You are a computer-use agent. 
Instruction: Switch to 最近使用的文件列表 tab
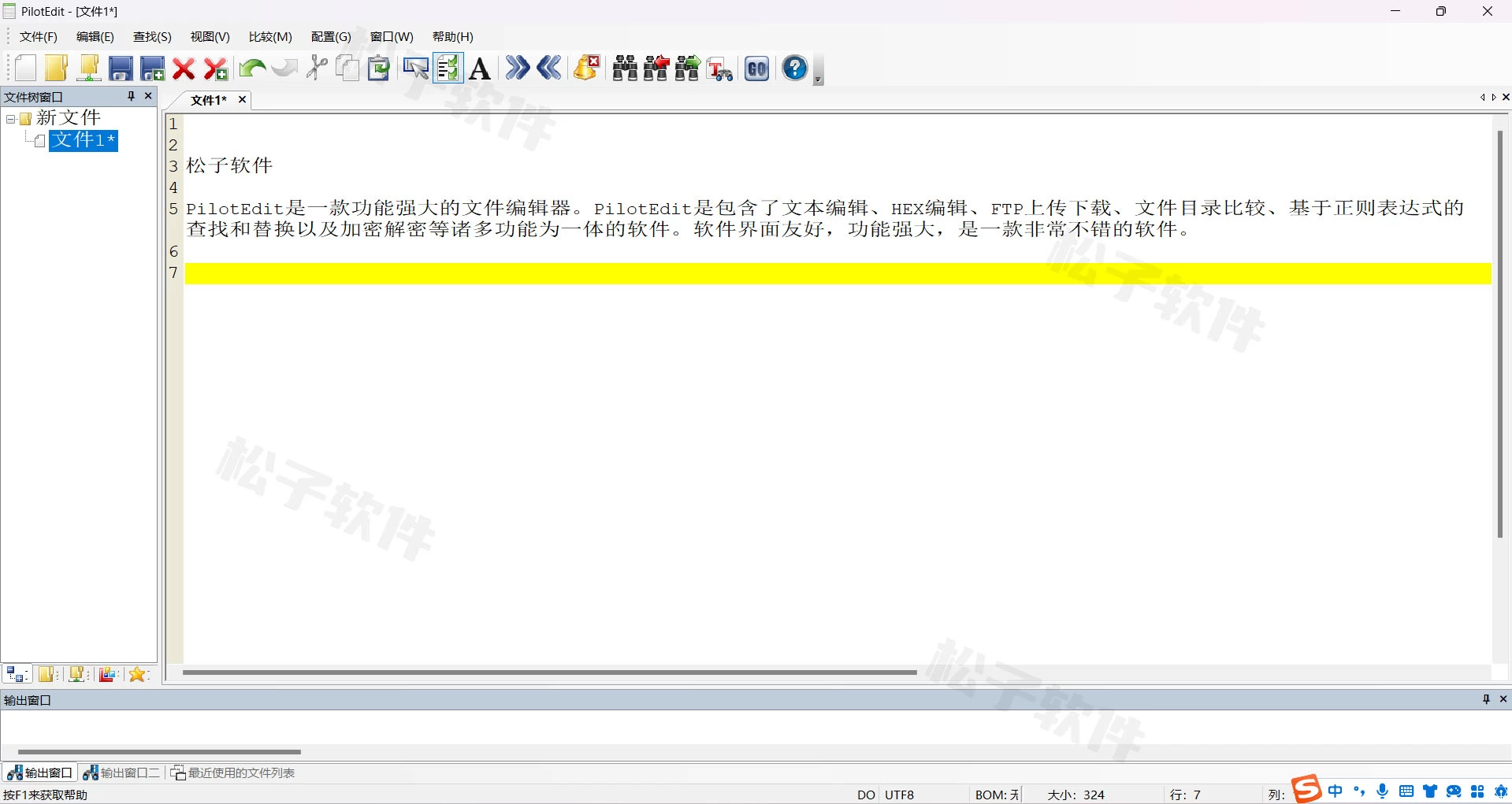pyautogui.click(x=233, y=773)
